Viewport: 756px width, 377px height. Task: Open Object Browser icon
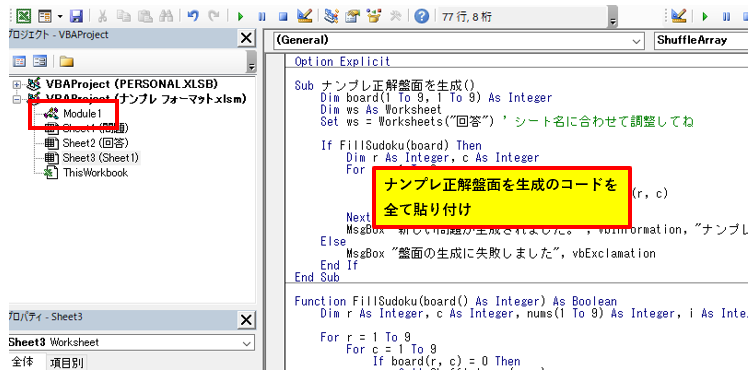pos(374,16)
